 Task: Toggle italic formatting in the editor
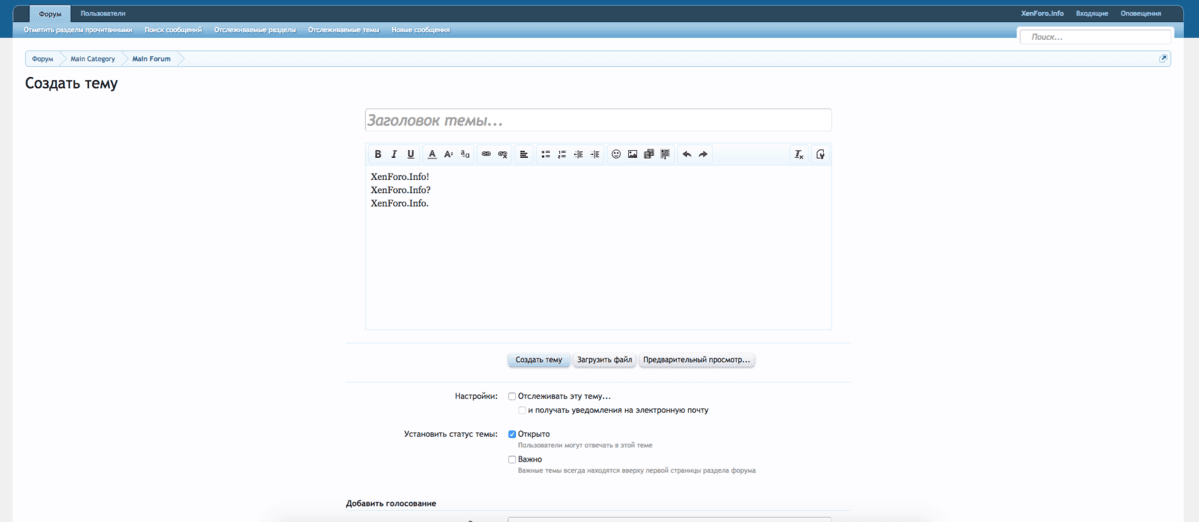395,154
